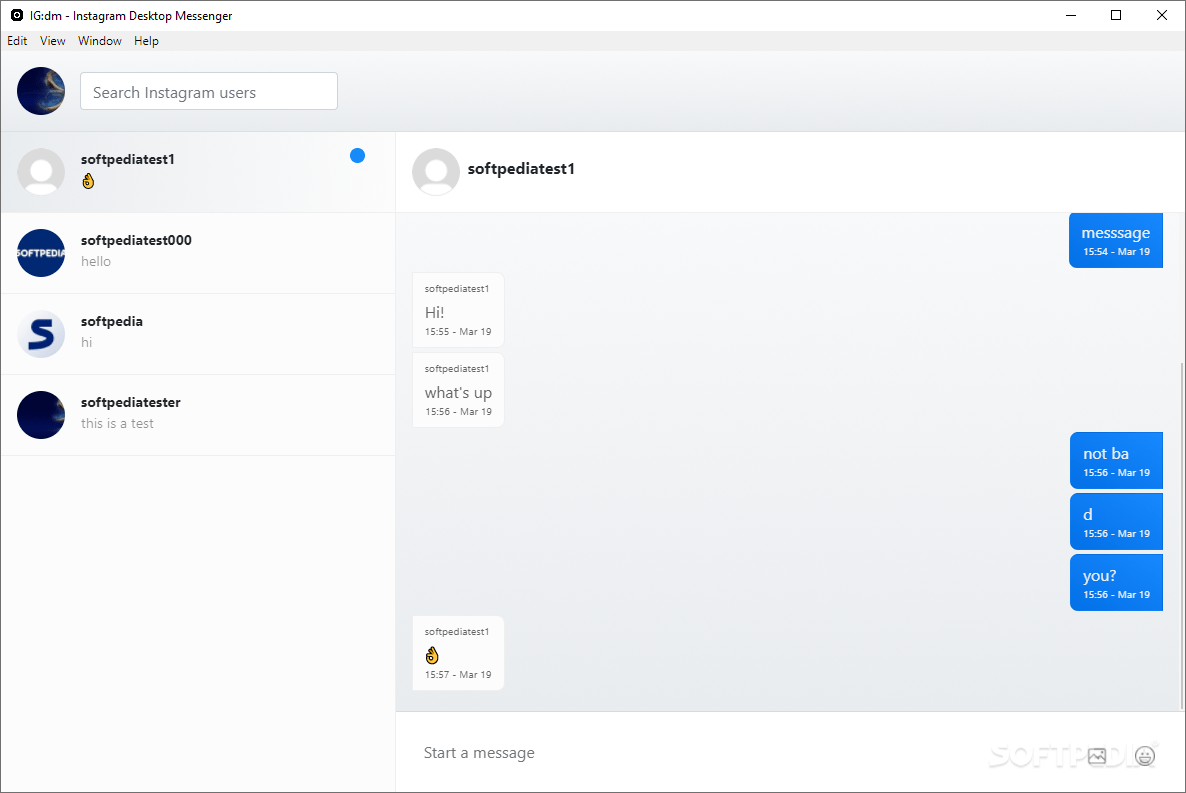Screen dimensions: 1186x793
Task: Click the chat scrollbar
Action: 1181,536
